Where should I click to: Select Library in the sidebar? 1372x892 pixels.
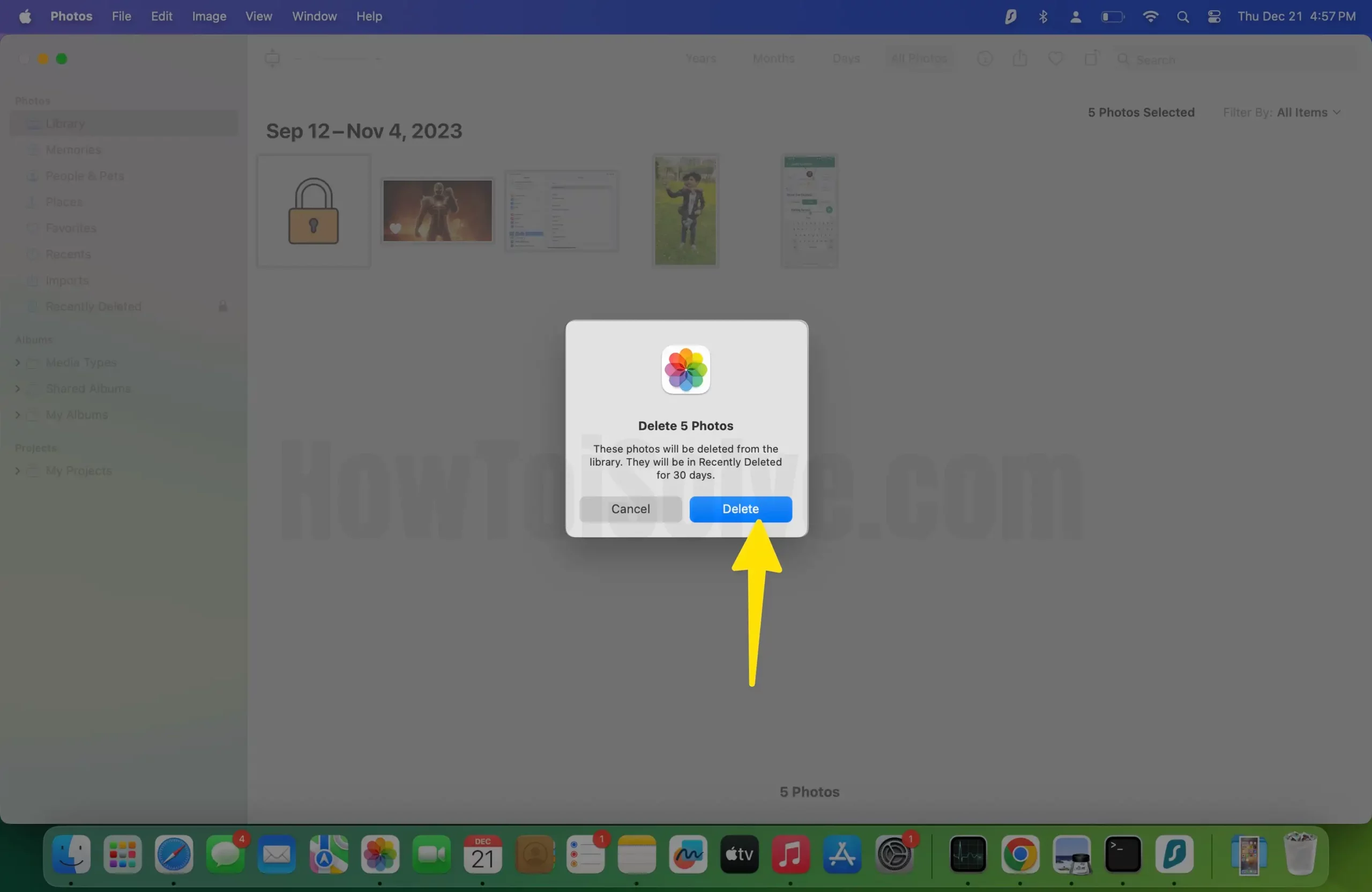coord(123,123)
